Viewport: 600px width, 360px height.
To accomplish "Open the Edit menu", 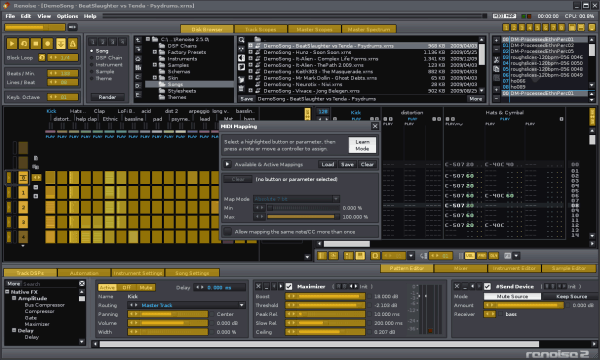I will tap(26, 16).
